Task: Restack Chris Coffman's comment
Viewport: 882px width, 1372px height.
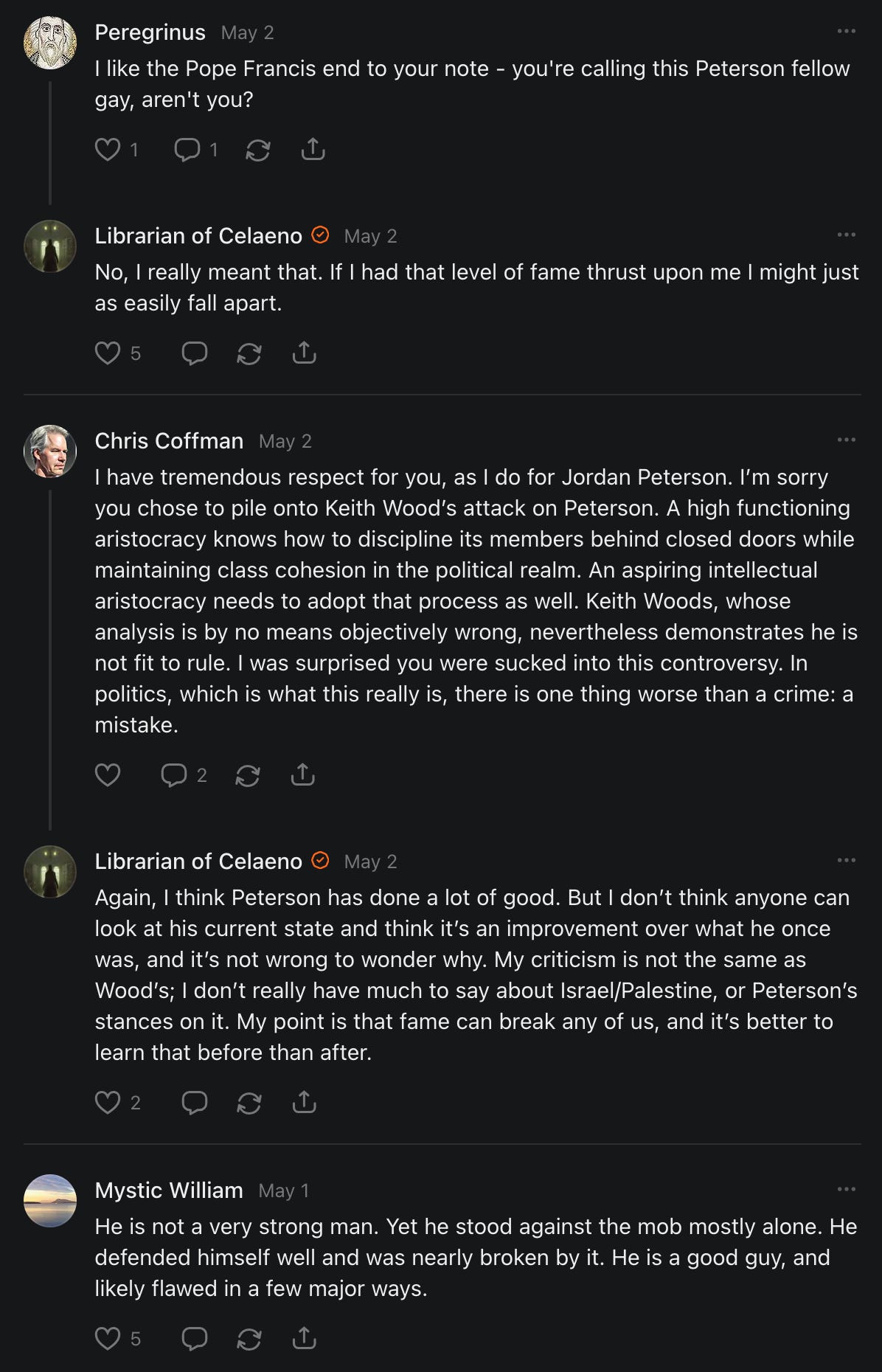Action: coord(248,775)
